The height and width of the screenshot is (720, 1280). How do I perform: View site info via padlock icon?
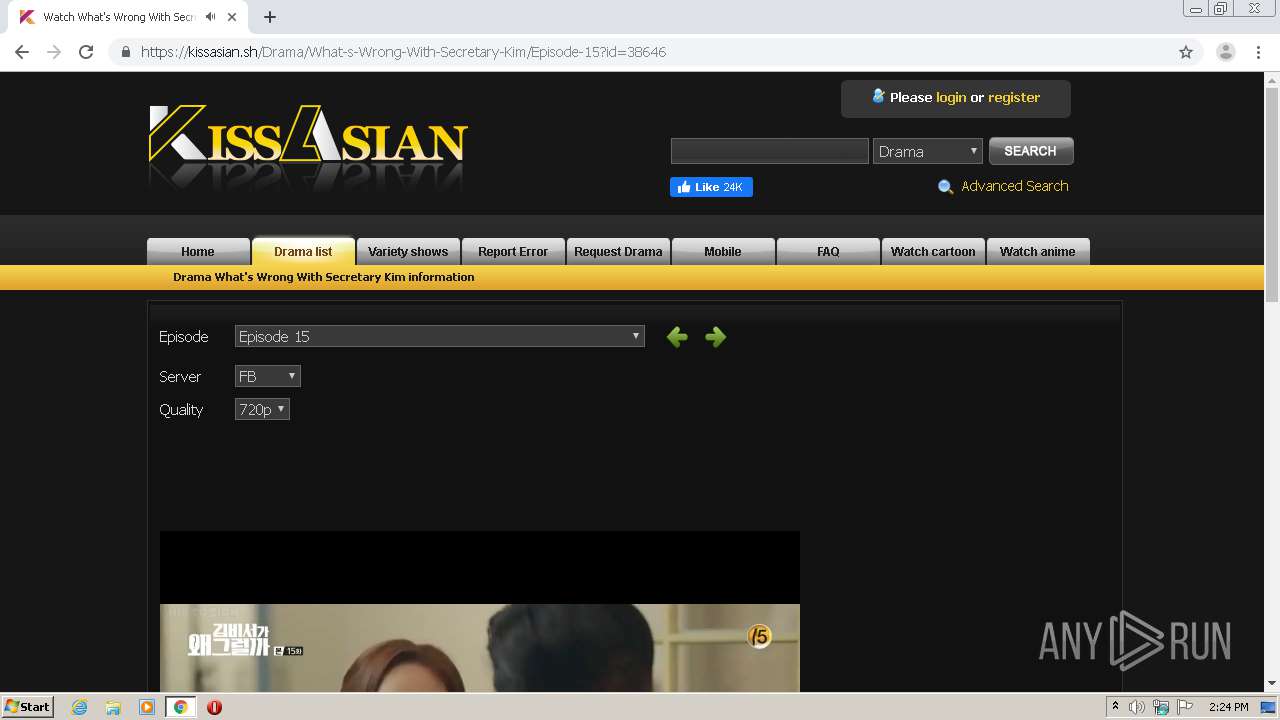(126, 52)
